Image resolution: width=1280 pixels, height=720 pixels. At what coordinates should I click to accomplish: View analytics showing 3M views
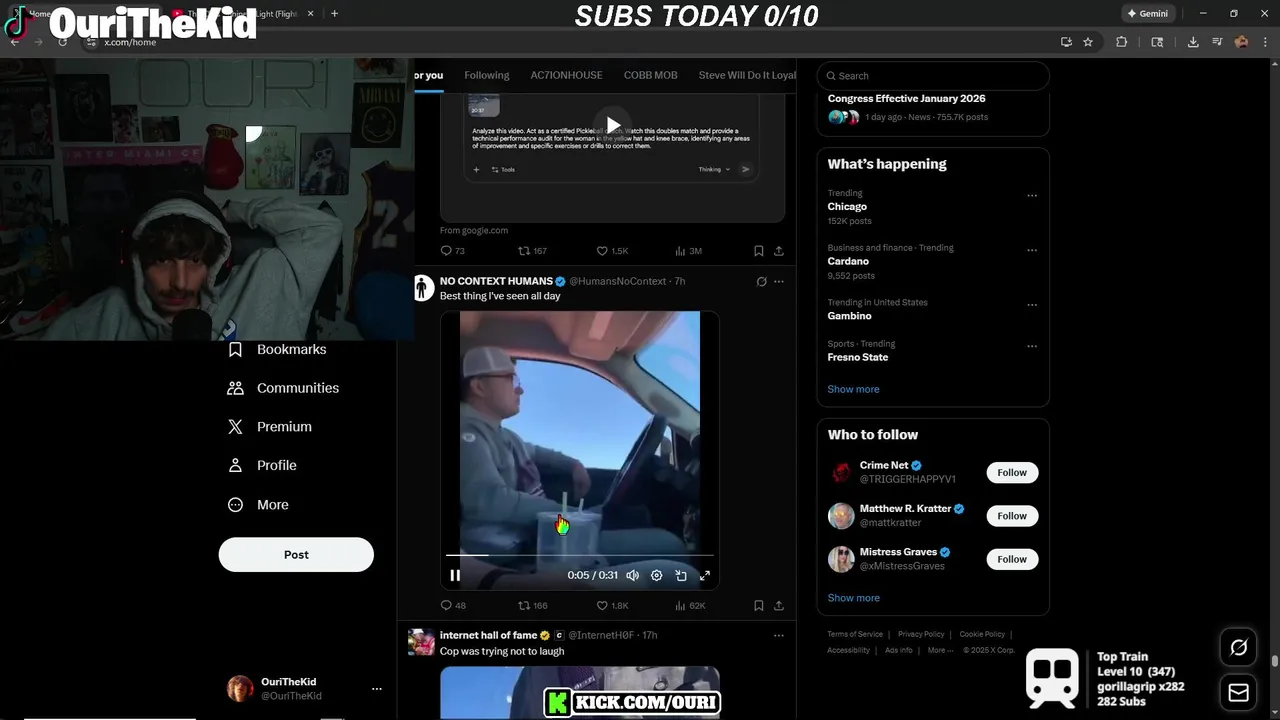tap(688, 251)
